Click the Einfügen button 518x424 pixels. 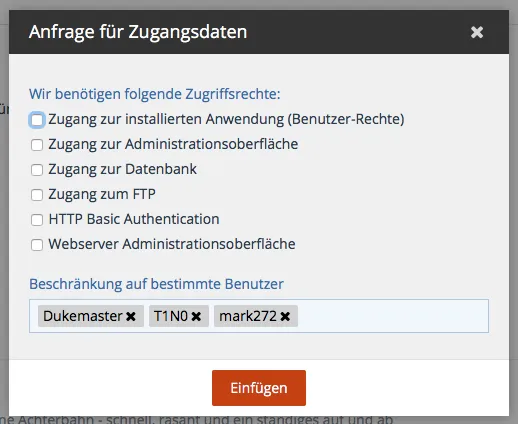click(259, 388)
